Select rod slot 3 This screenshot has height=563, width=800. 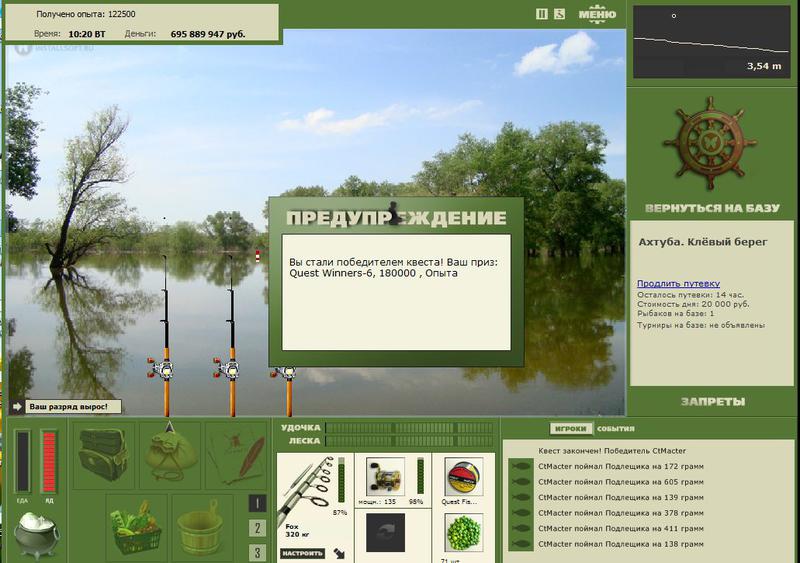(x=257, y=553)
